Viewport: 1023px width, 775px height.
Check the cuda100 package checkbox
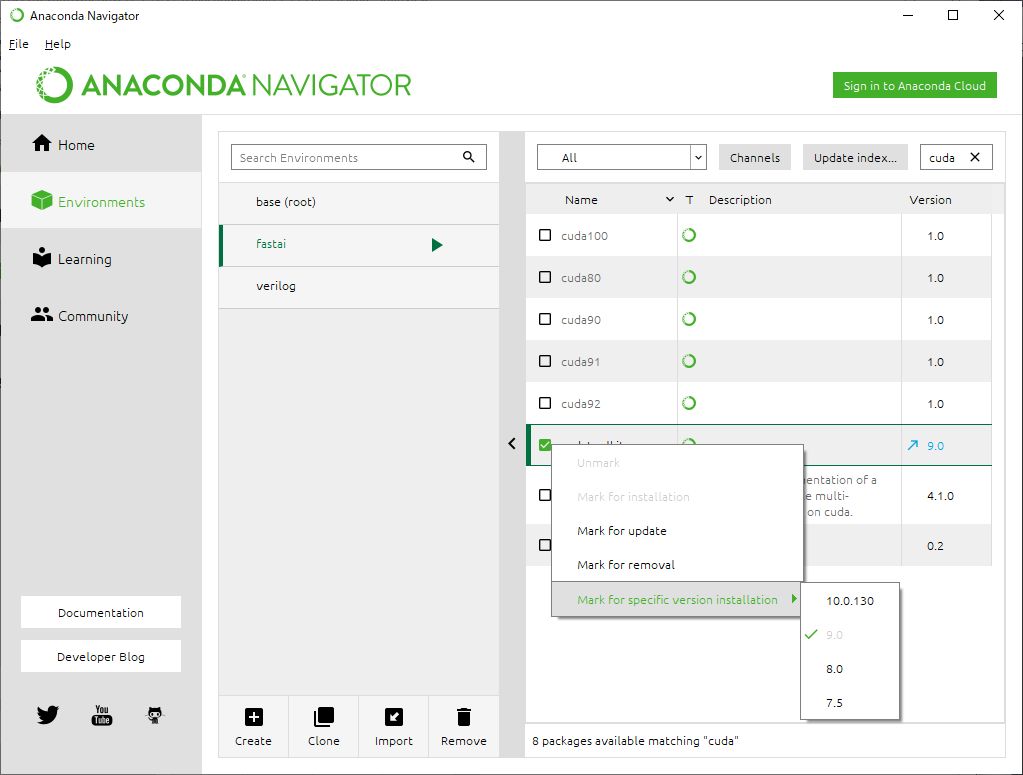coord(545,235)
